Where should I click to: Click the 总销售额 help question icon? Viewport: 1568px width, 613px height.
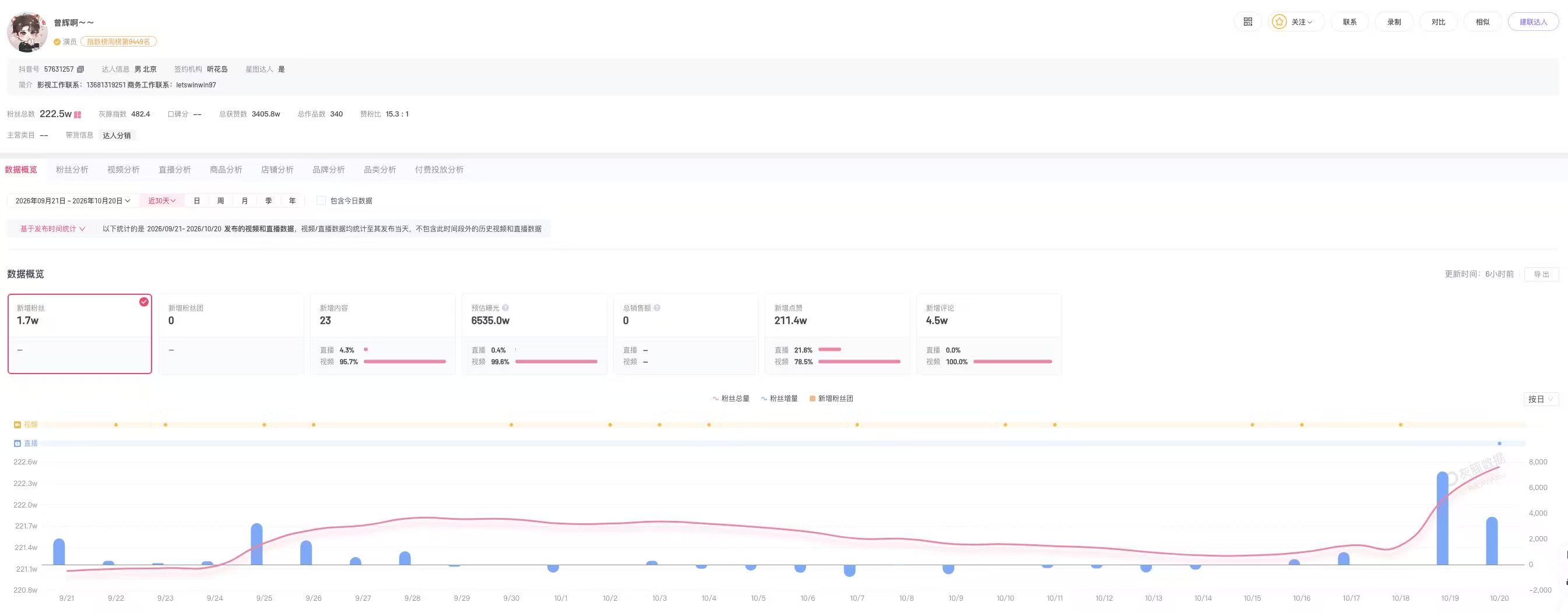pos(658,308)
